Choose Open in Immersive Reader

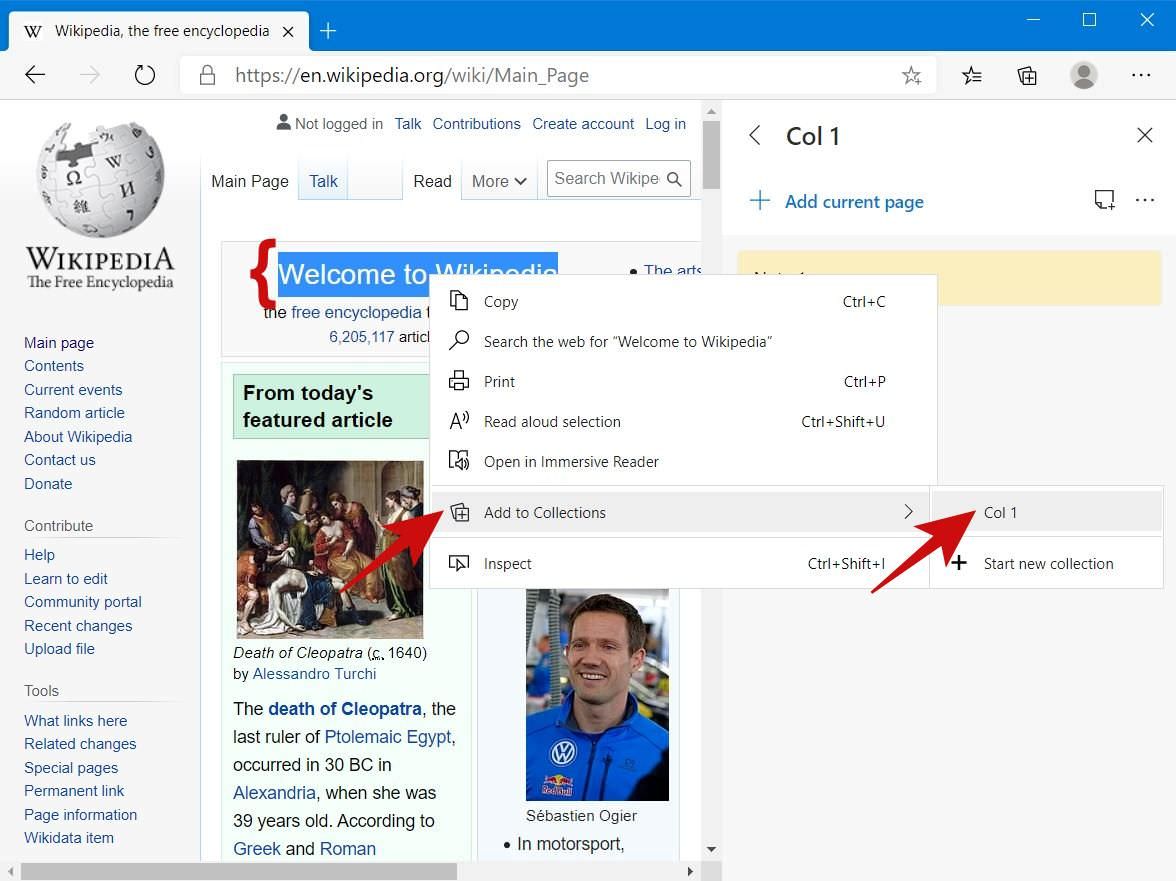683,462
